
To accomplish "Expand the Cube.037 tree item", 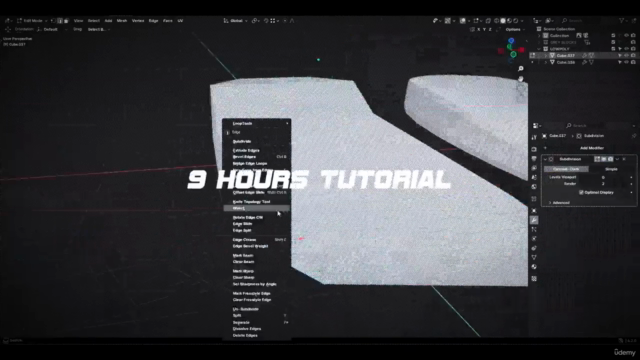I will point(546,56).
